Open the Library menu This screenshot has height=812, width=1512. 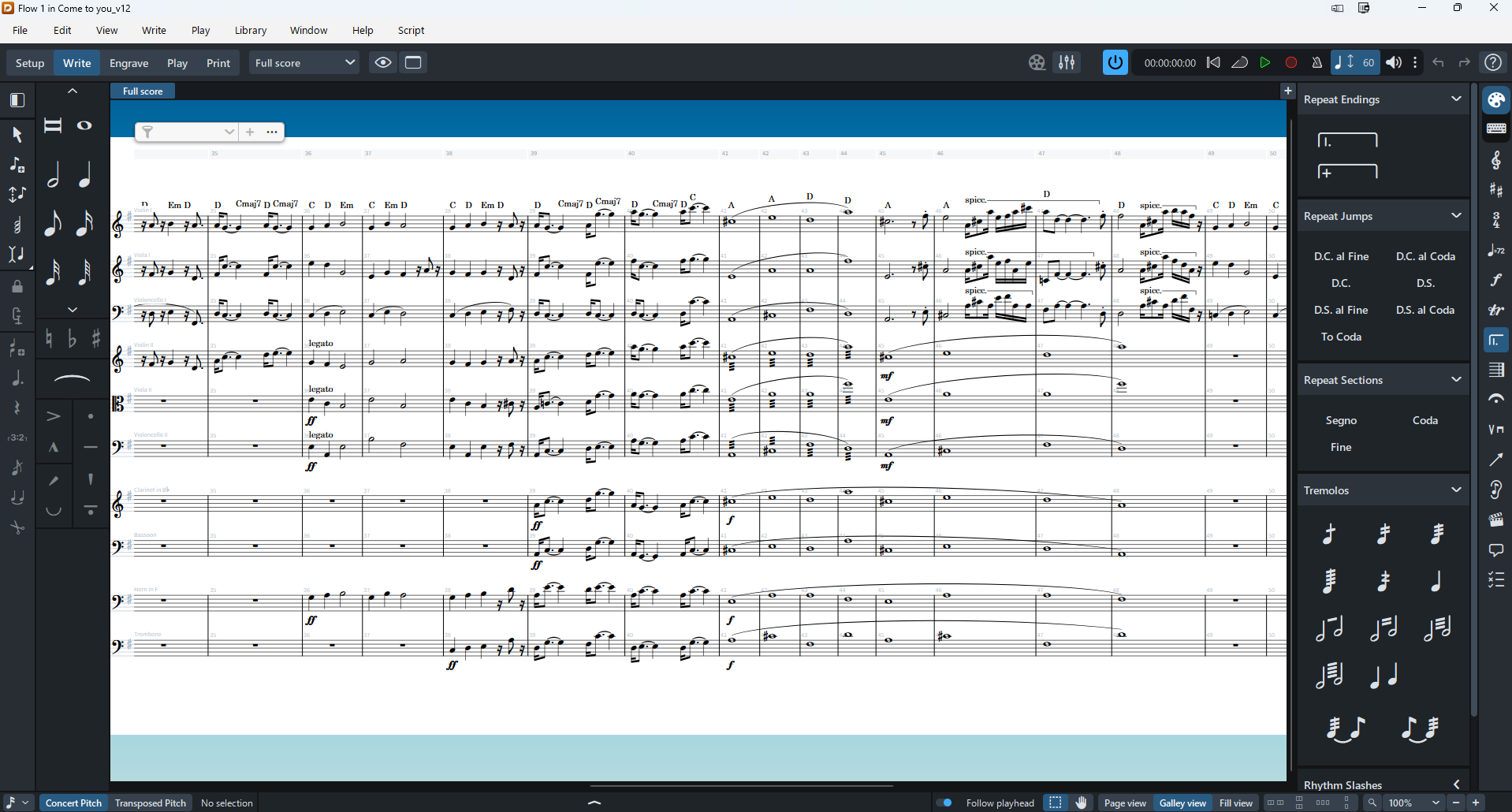tap(251, 31)
